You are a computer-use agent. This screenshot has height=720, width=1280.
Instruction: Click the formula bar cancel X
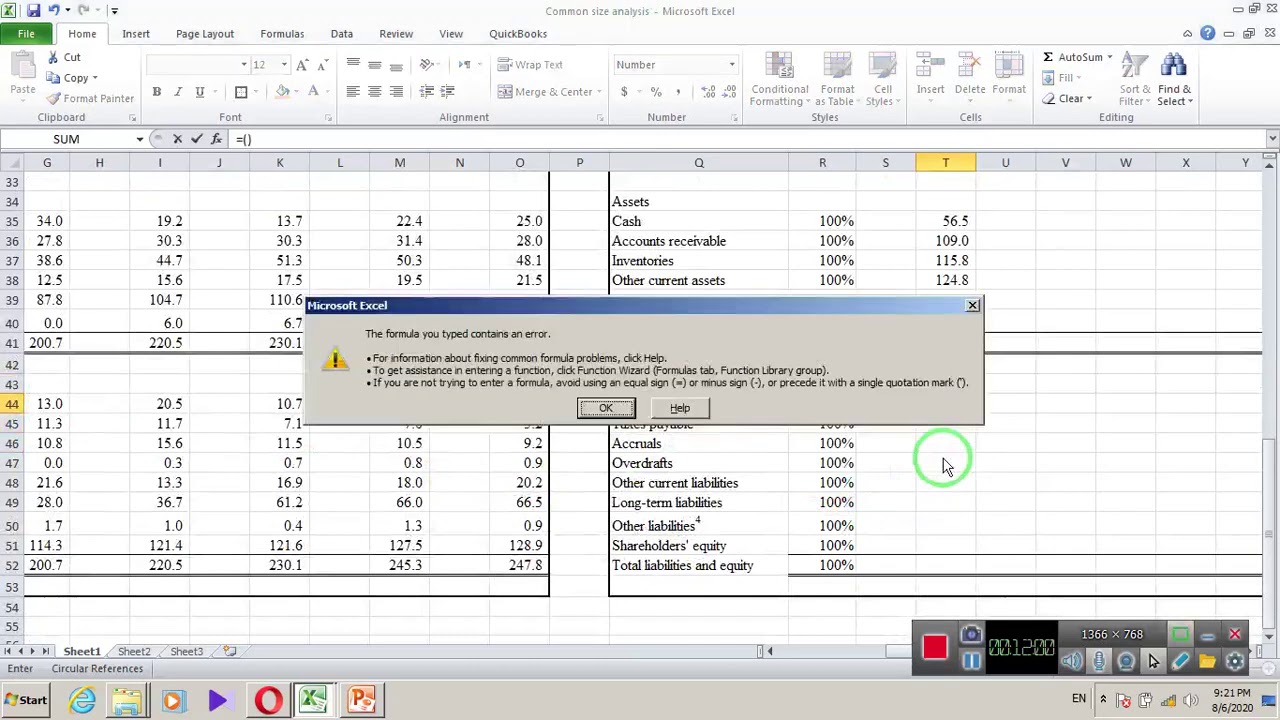(x=178, y=139)
